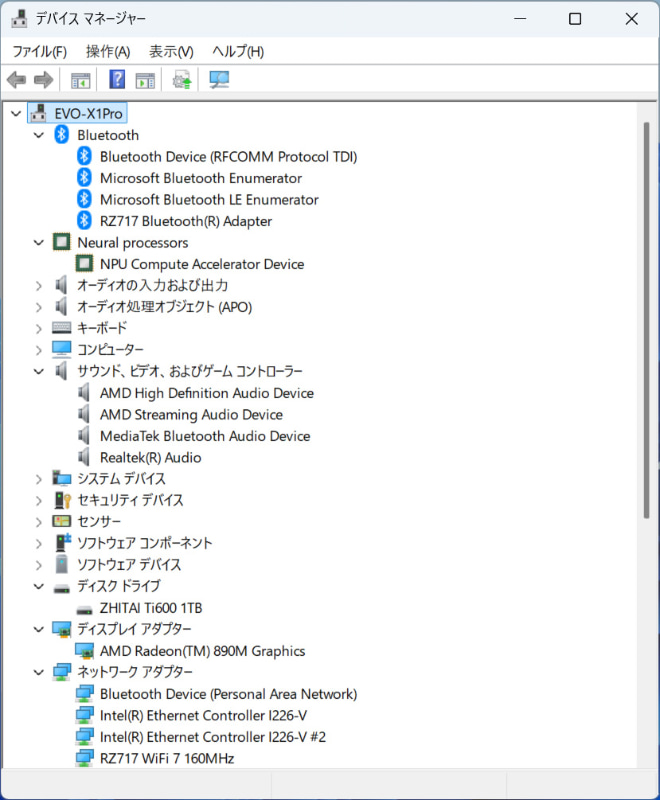Expand オーディオ処理オブジェクト (APO) category
Screen dimensions: 660x800
39,307
